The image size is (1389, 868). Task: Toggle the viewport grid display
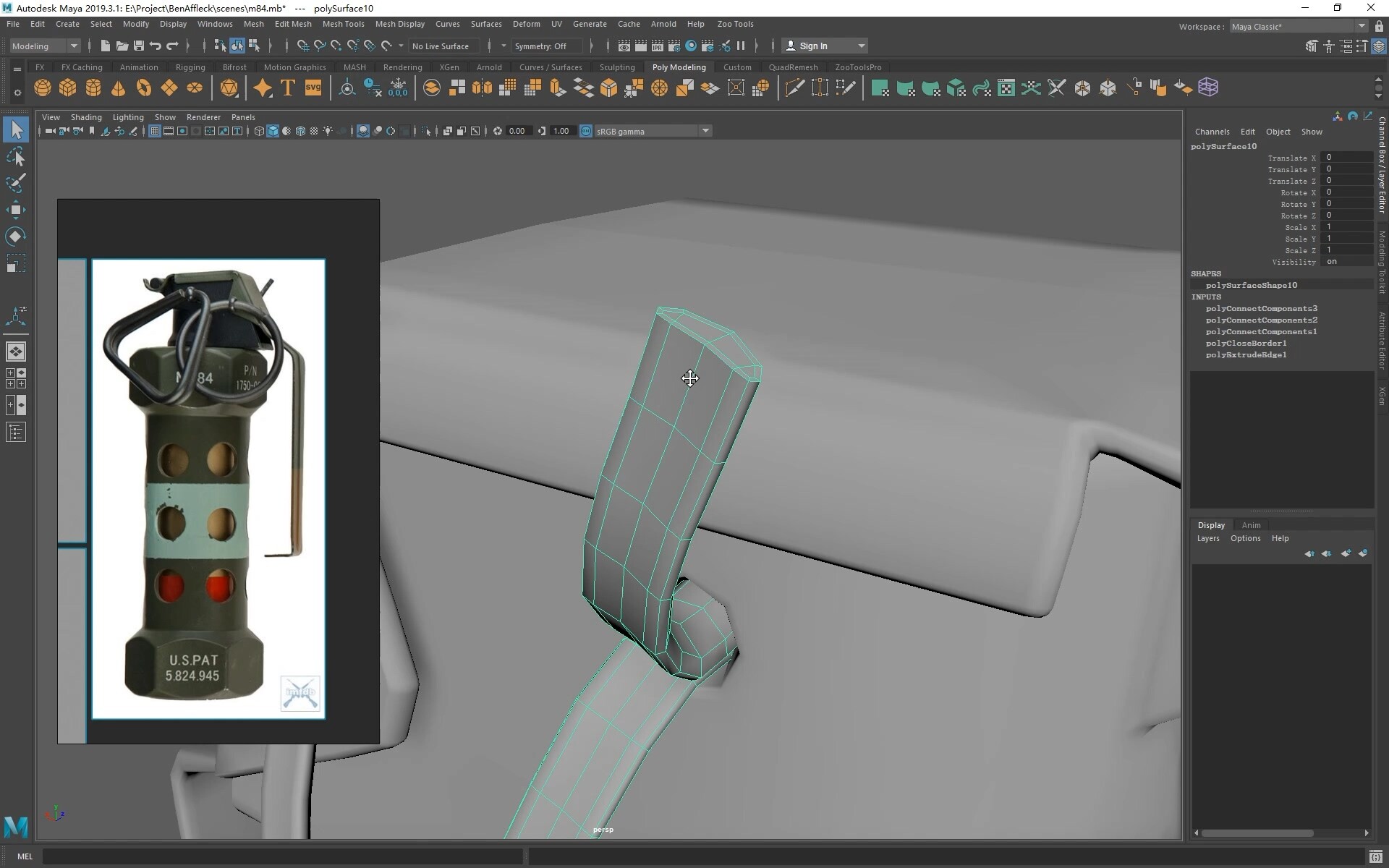154,131
